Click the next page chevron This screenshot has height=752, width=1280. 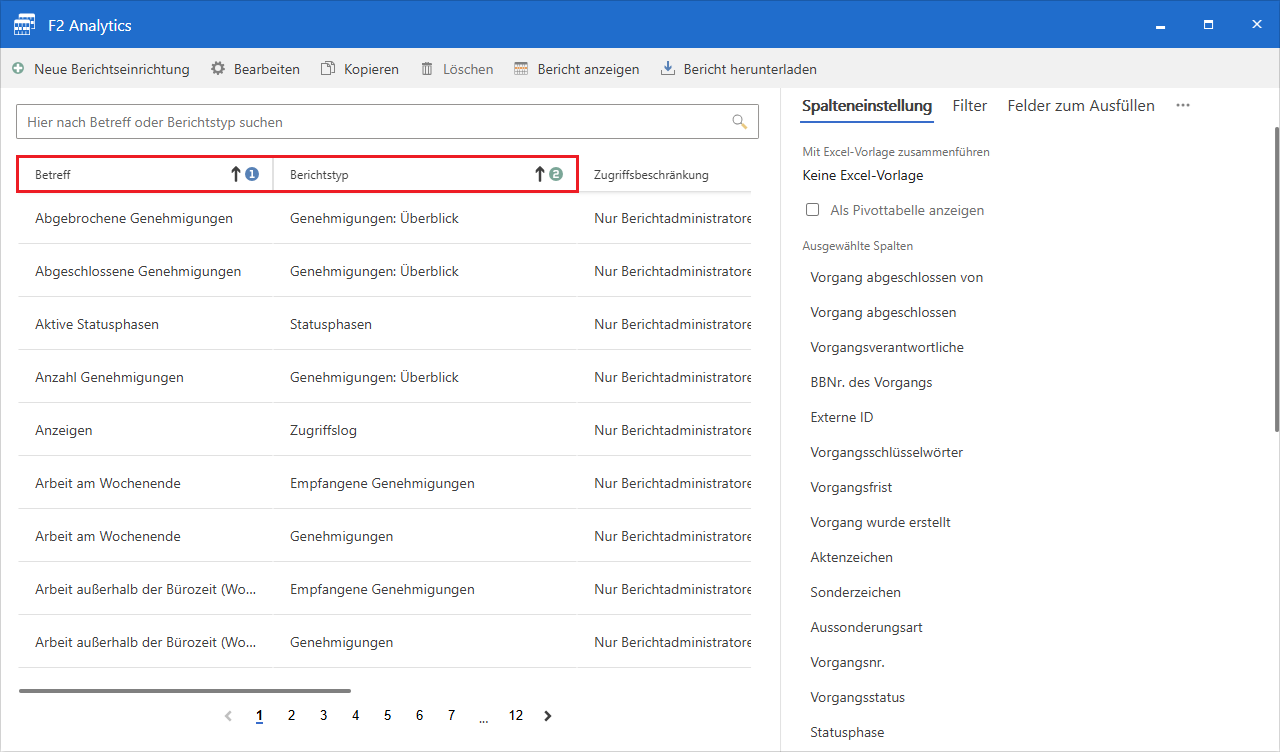(x=547, y=715)
